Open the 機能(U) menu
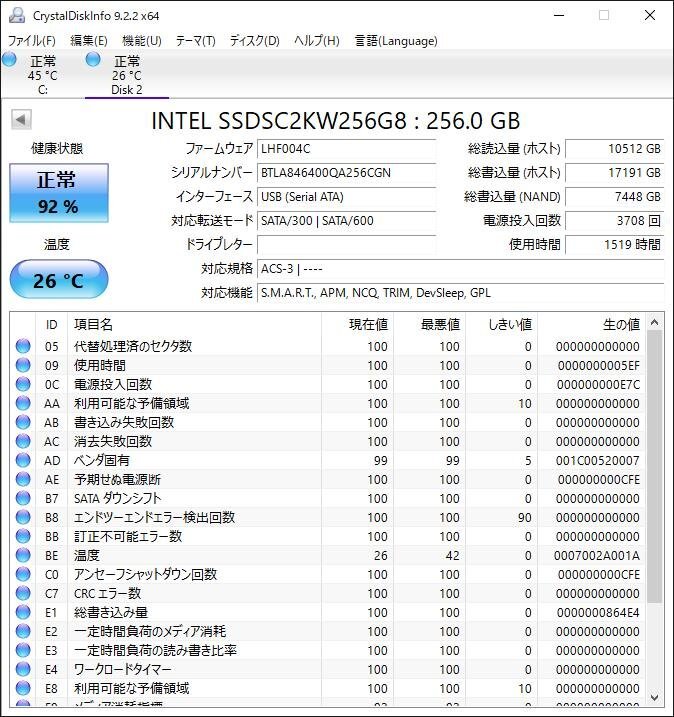This screenshot has width=674, height=717. point(142,41)
